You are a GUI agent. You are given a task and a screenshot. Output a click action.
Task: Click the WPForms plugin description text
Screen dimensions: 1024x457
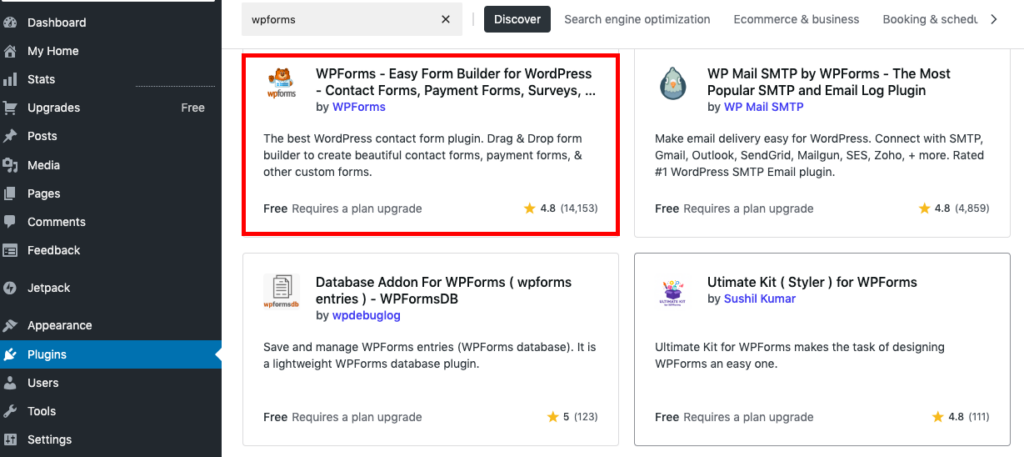[x=423, y=155]
